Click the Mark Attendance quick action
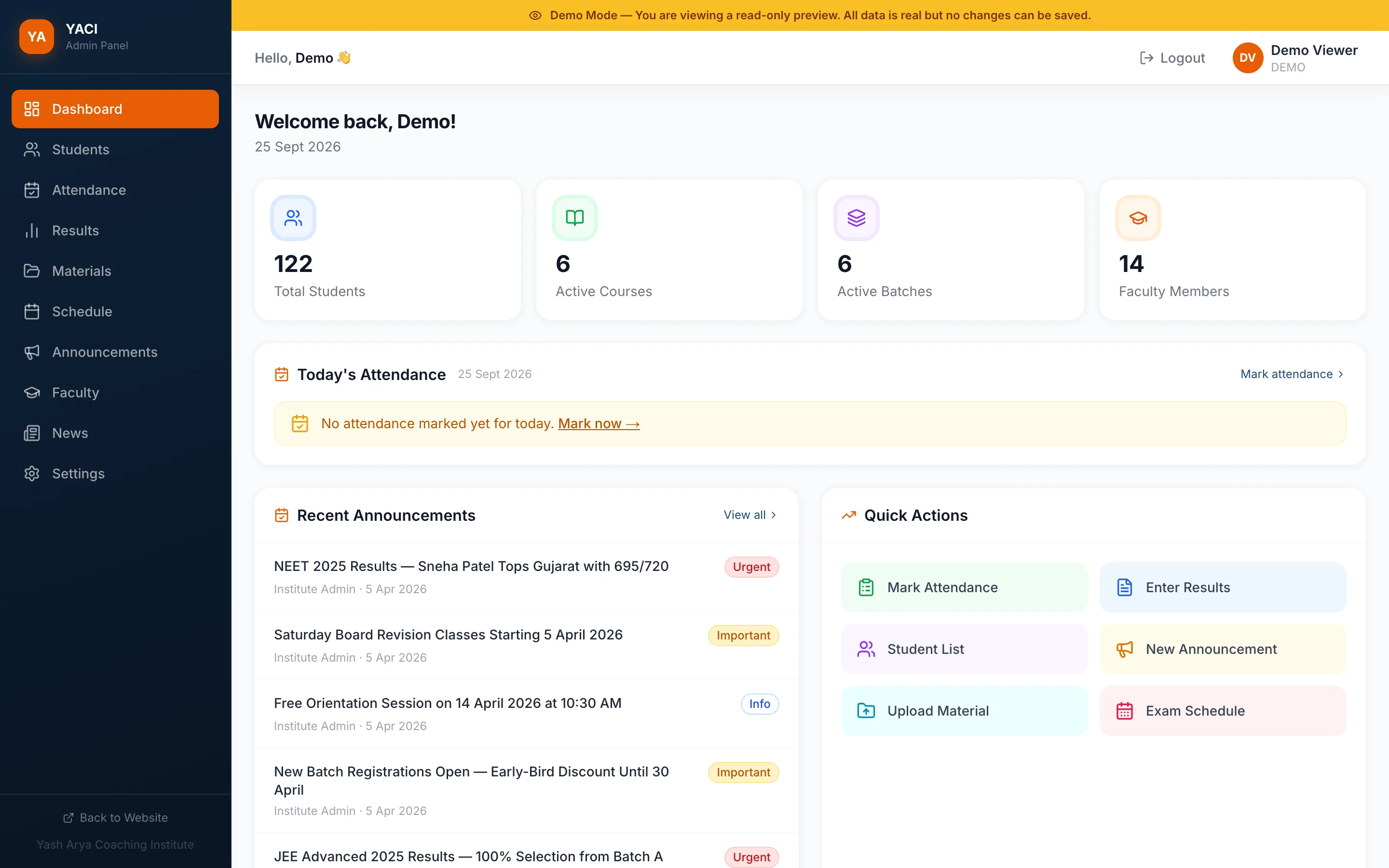Image resolution: width=1389 pixels, height=868 pixels. [x=964, y=587]
